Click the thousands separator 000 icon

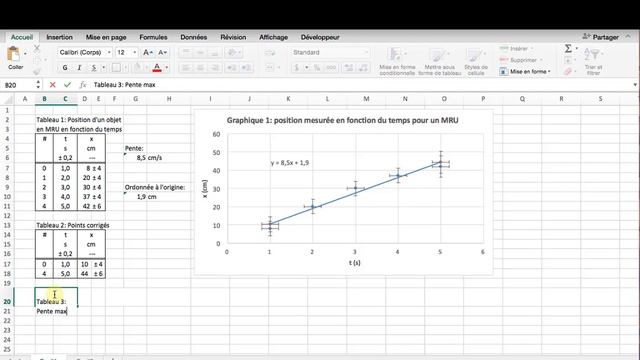pyautogui.click(x=331, y=68)
